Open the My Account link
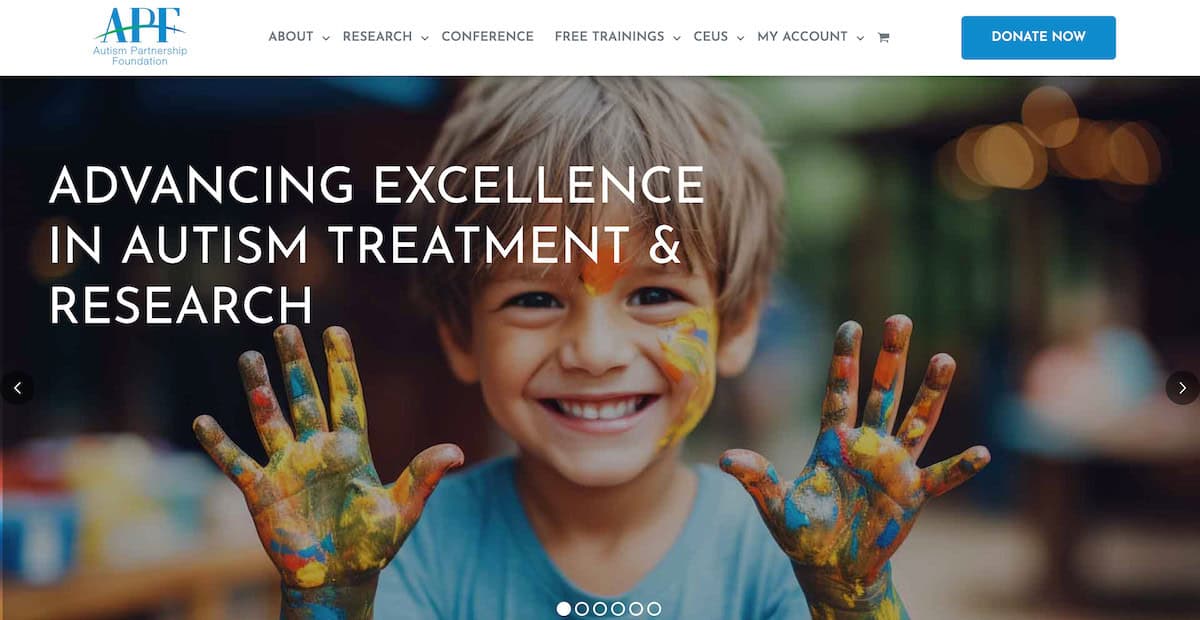 point(803,37)
